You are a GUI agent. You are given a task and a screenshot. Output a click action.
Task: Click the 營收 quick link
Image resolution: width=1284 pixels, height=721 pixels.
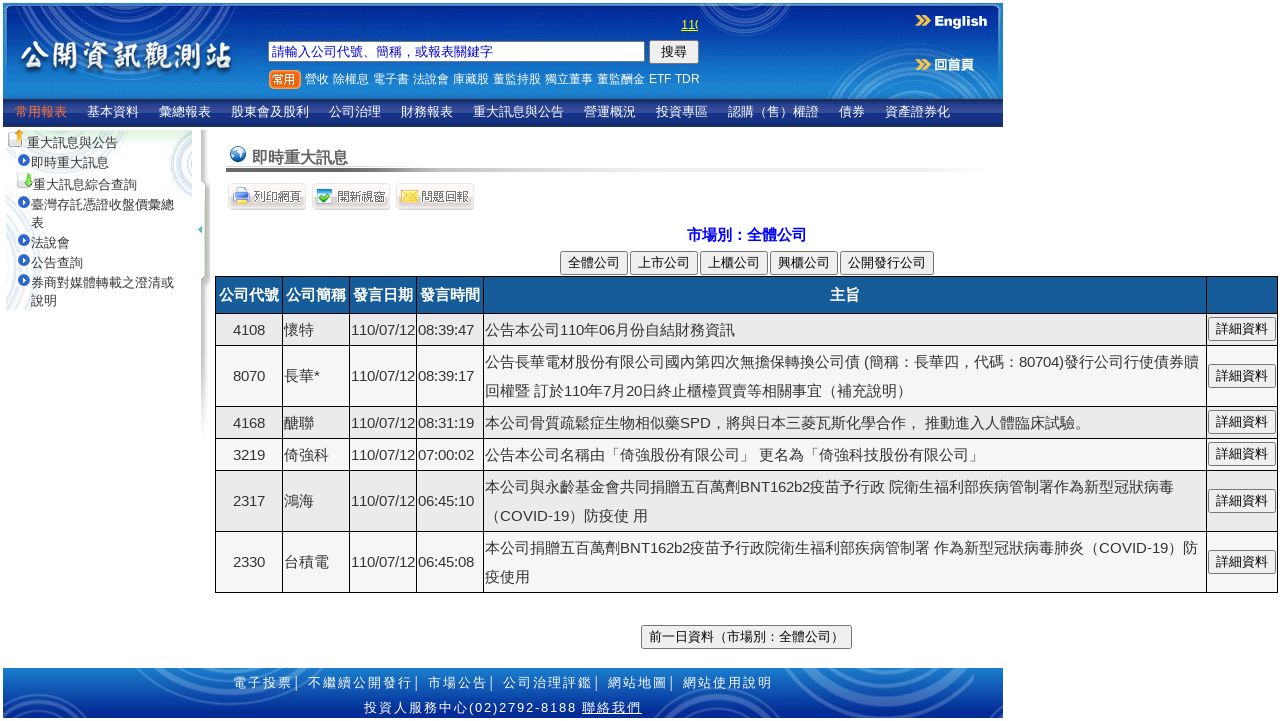317,79
